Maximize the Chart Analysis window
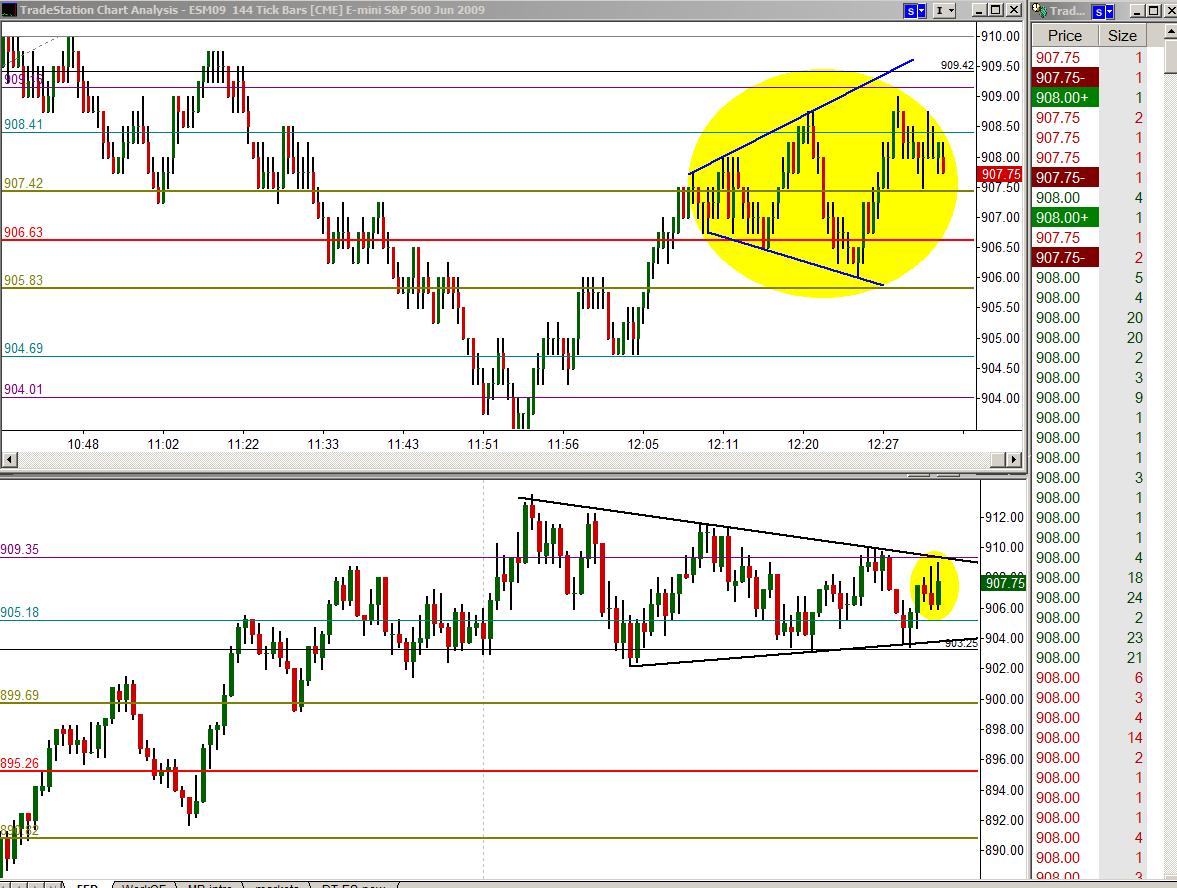This screenshot has width=1177, height=888. pyautogui.click(x=996, y=11)
